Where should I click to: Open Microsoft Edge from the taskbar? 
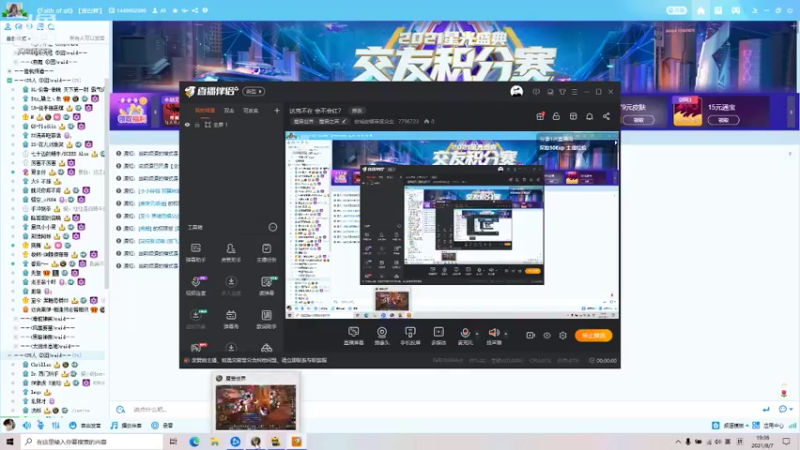tap(194, 441)
